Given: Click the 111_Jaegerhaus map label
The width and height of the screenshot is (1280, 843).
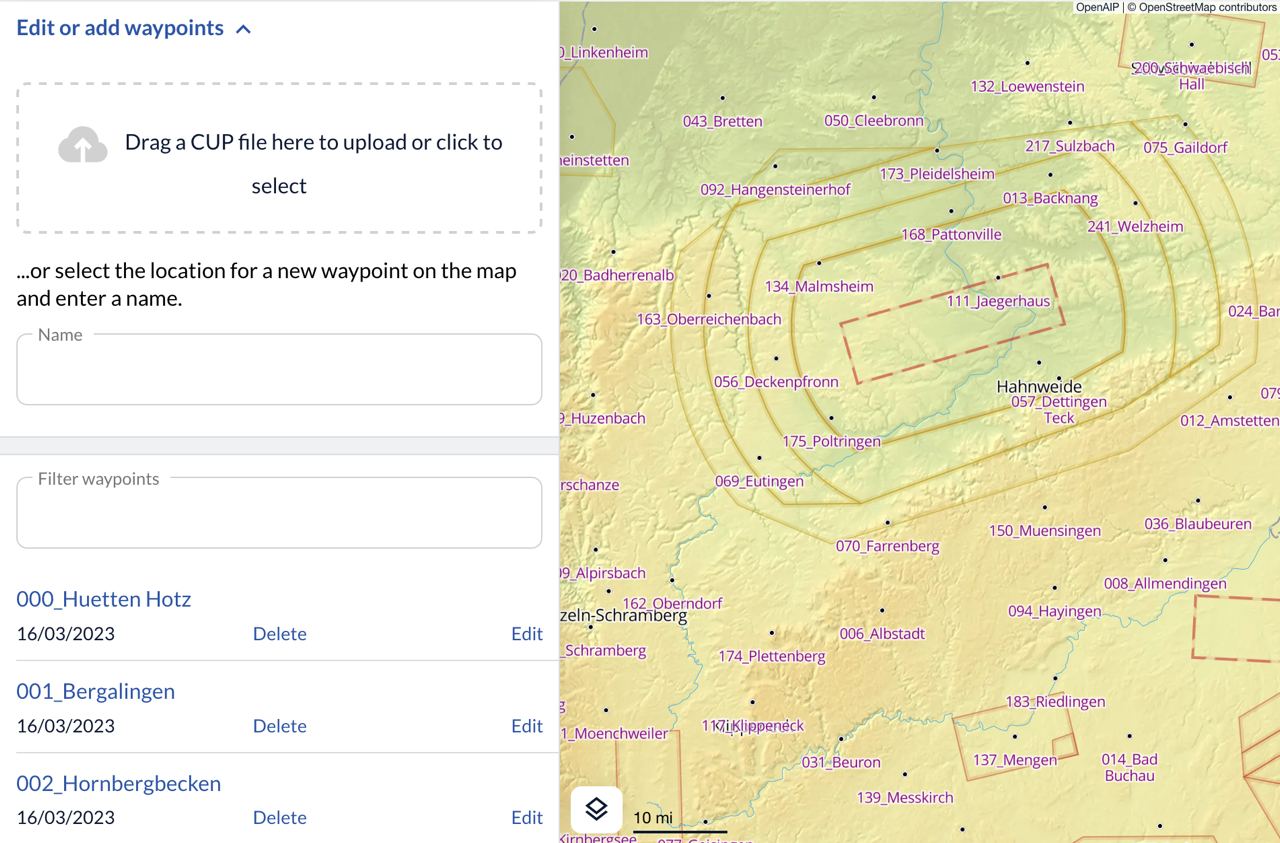Looking at the screenshot, I should (998, 301).
